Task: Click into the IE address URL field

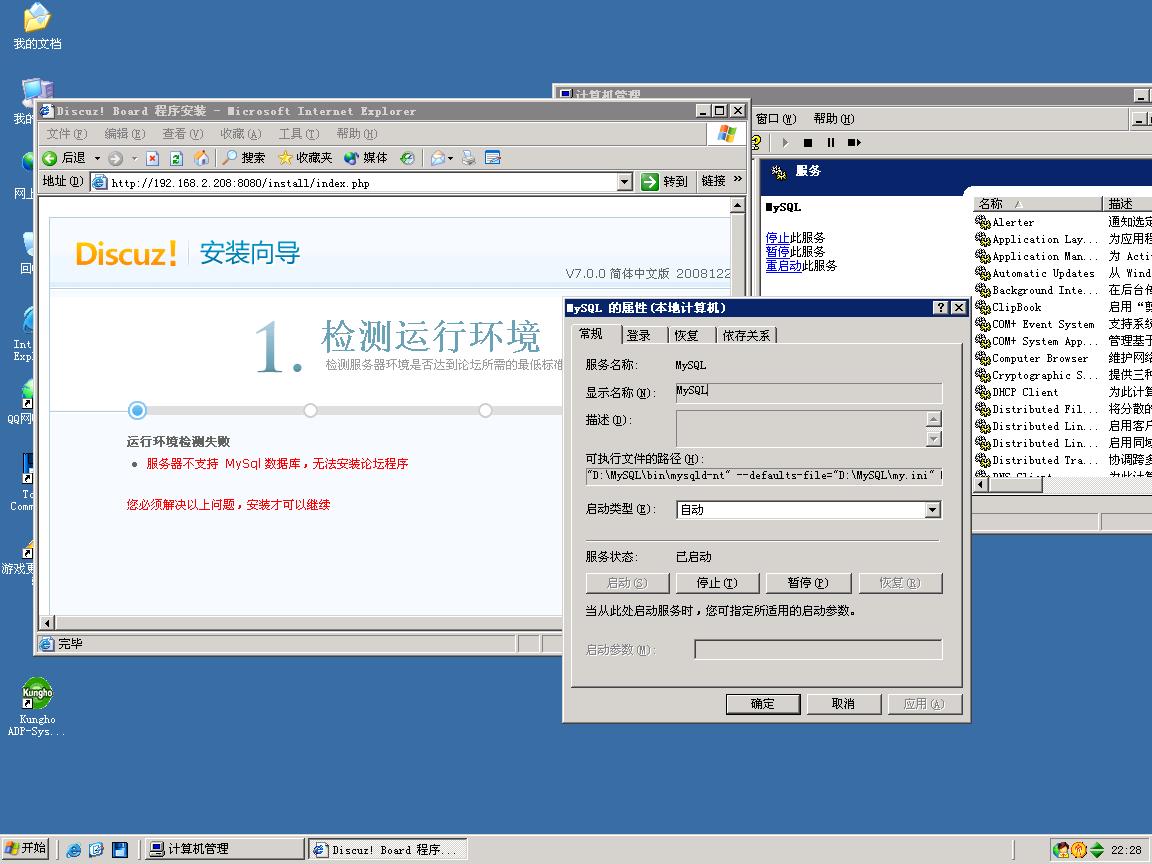Action: point(362,182)
